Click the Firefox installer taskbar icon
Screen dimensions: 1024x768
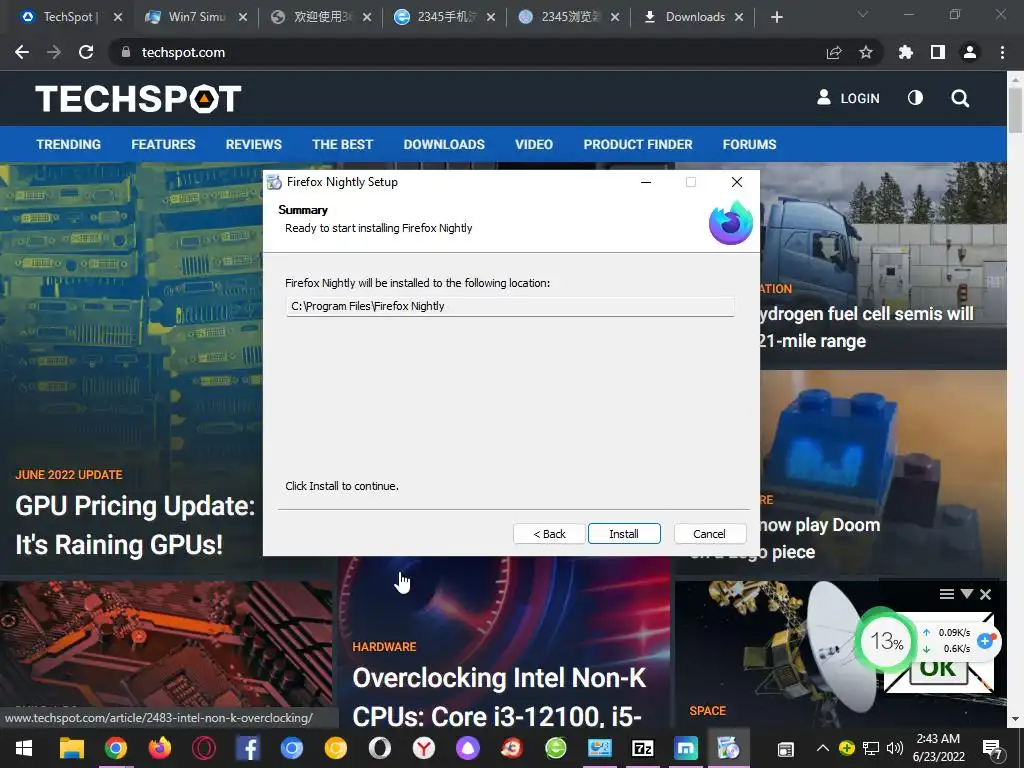click(729, 748)
